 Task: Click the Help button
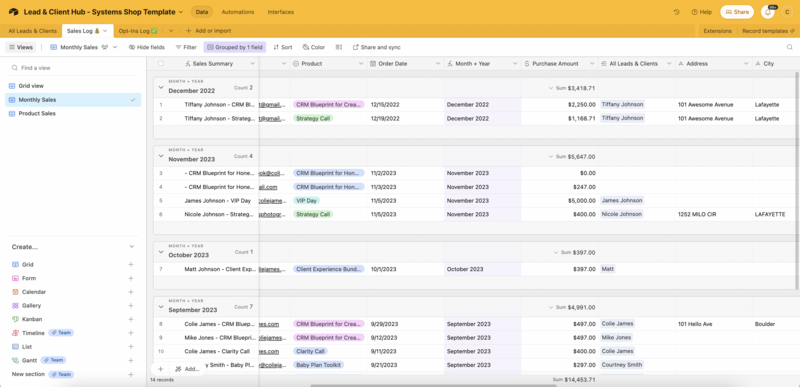(x=702, y=12)
